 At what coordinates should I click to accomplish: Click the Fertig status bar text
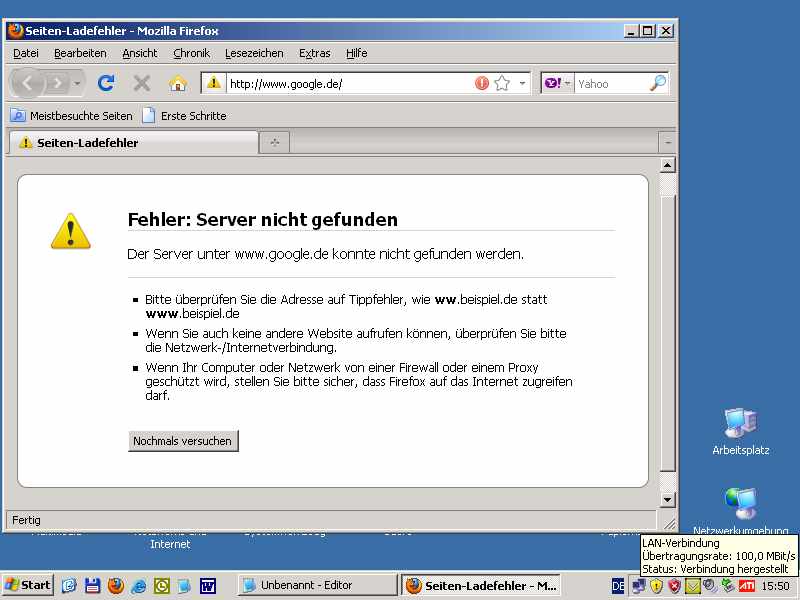tap(26, 520)
